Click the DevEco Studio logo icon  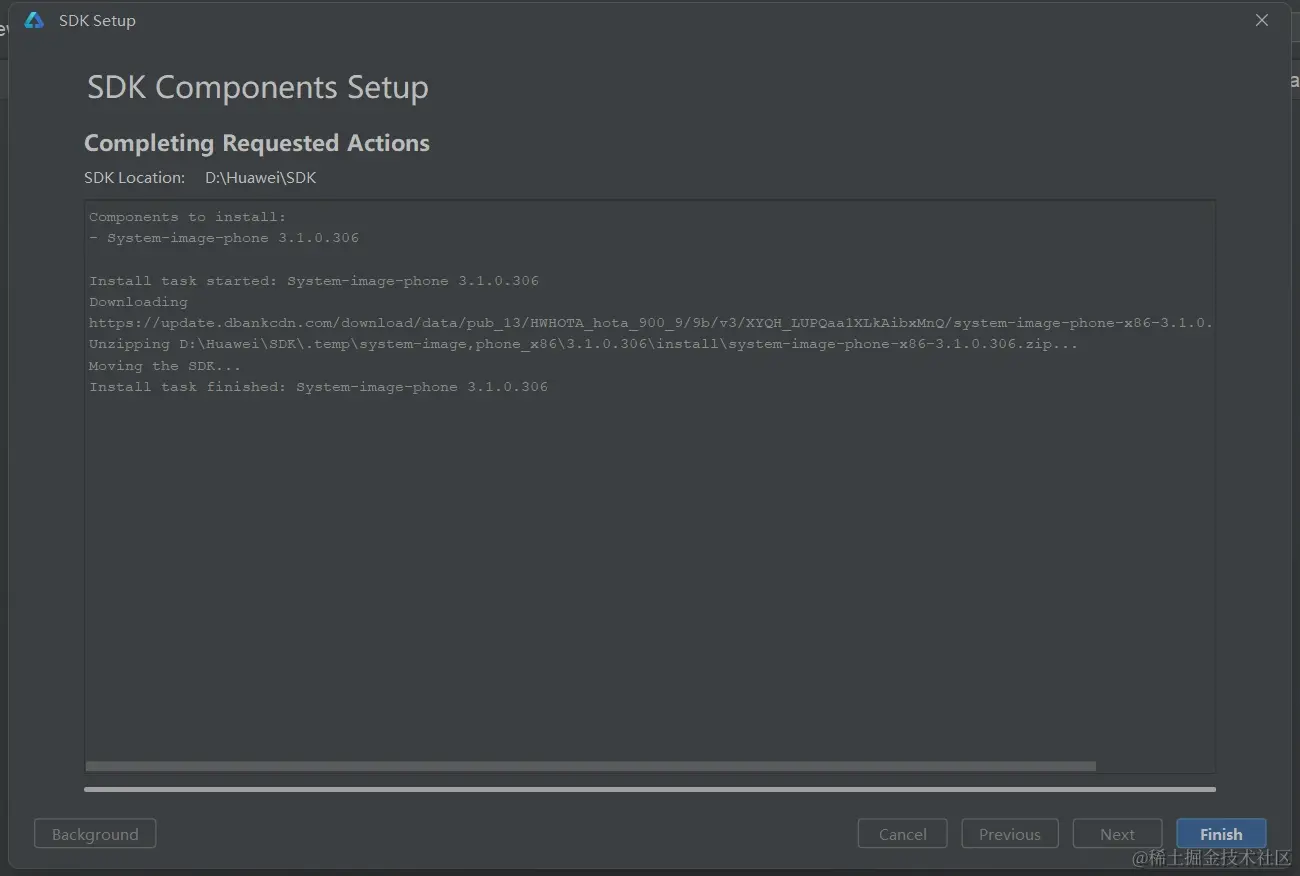34,20
